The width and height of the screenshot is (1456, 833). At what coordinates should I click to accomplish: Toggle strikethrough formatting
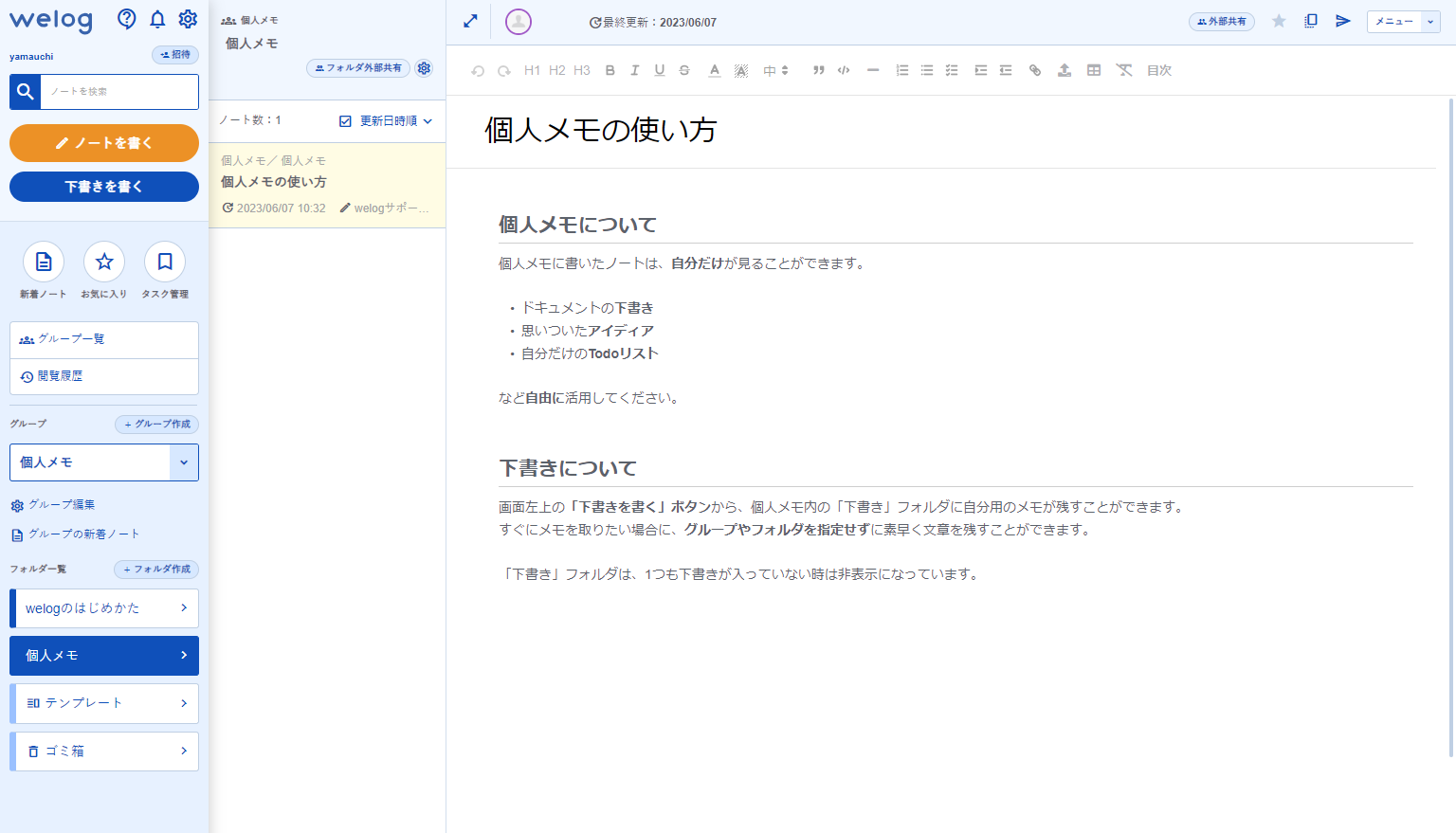[684, 70]
